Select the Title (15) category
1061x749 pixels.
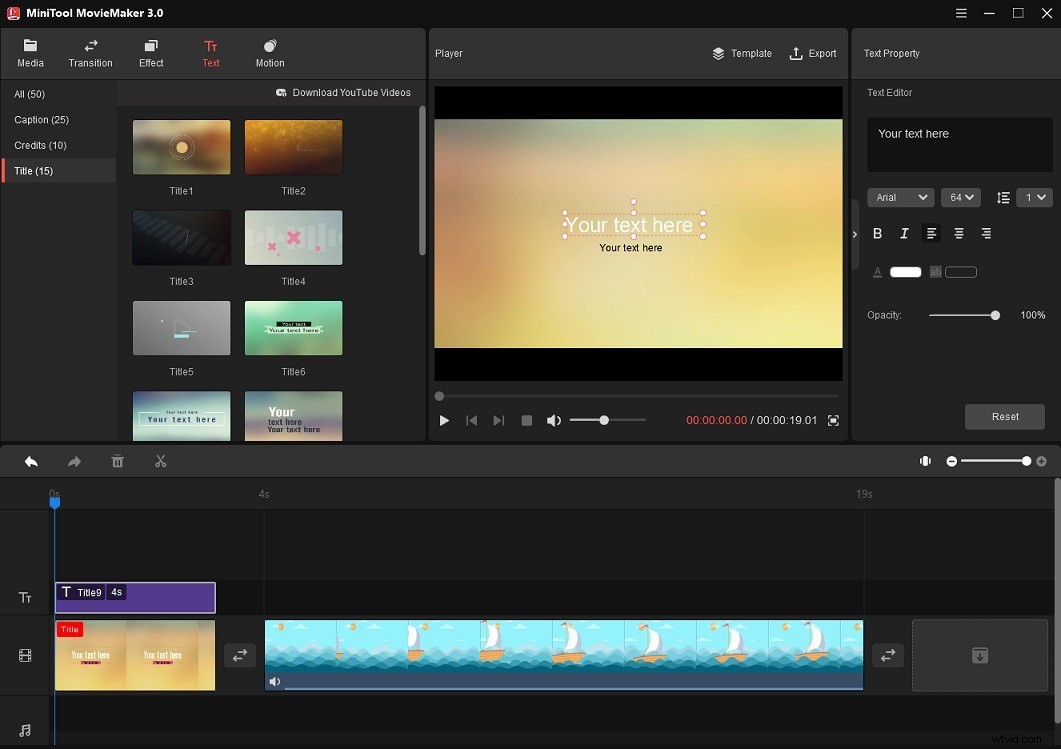coord(34,171)
